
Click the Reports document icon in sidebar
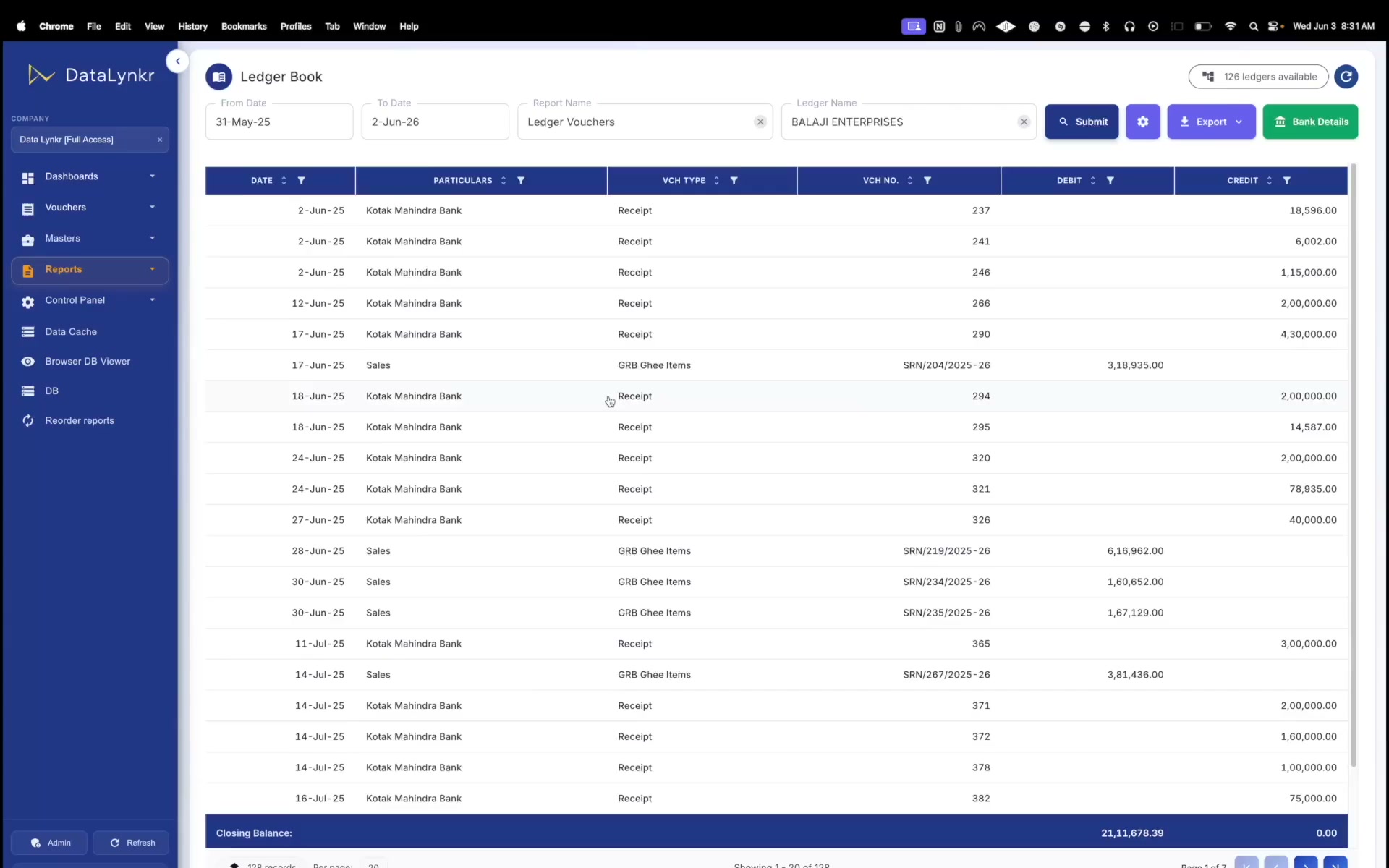click(27, 271)
